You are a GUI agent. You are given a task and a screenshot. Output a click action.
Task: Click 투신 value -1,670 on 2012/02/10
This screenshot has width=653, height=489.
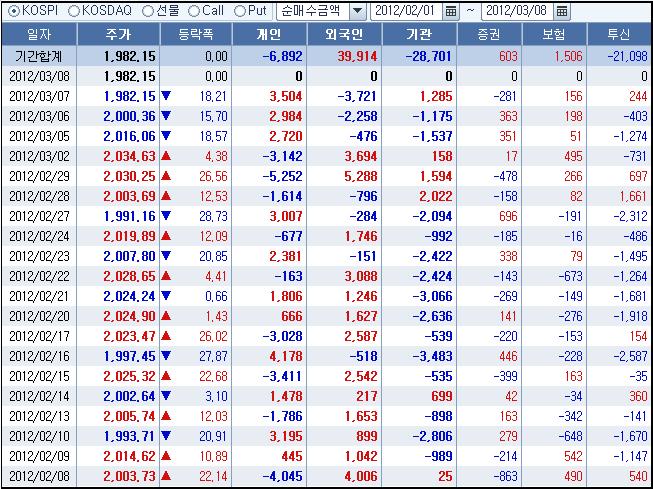[x=631, y=436]
